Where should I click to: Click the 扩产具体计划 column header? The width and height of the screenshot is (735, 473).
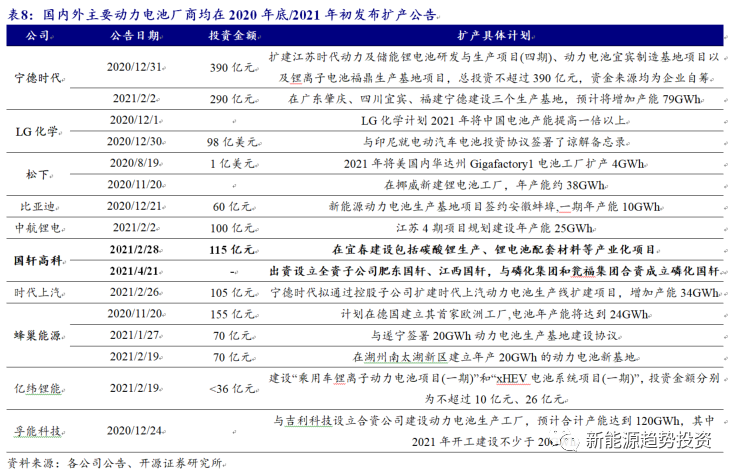pyautogui.click(x=494, y=36)
